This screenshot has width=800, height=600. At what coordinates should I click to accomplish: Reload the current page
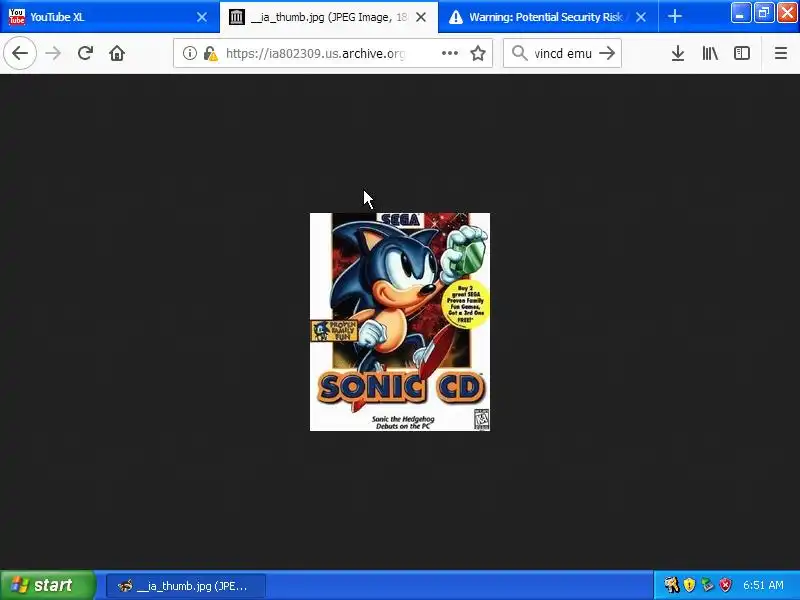85,53
